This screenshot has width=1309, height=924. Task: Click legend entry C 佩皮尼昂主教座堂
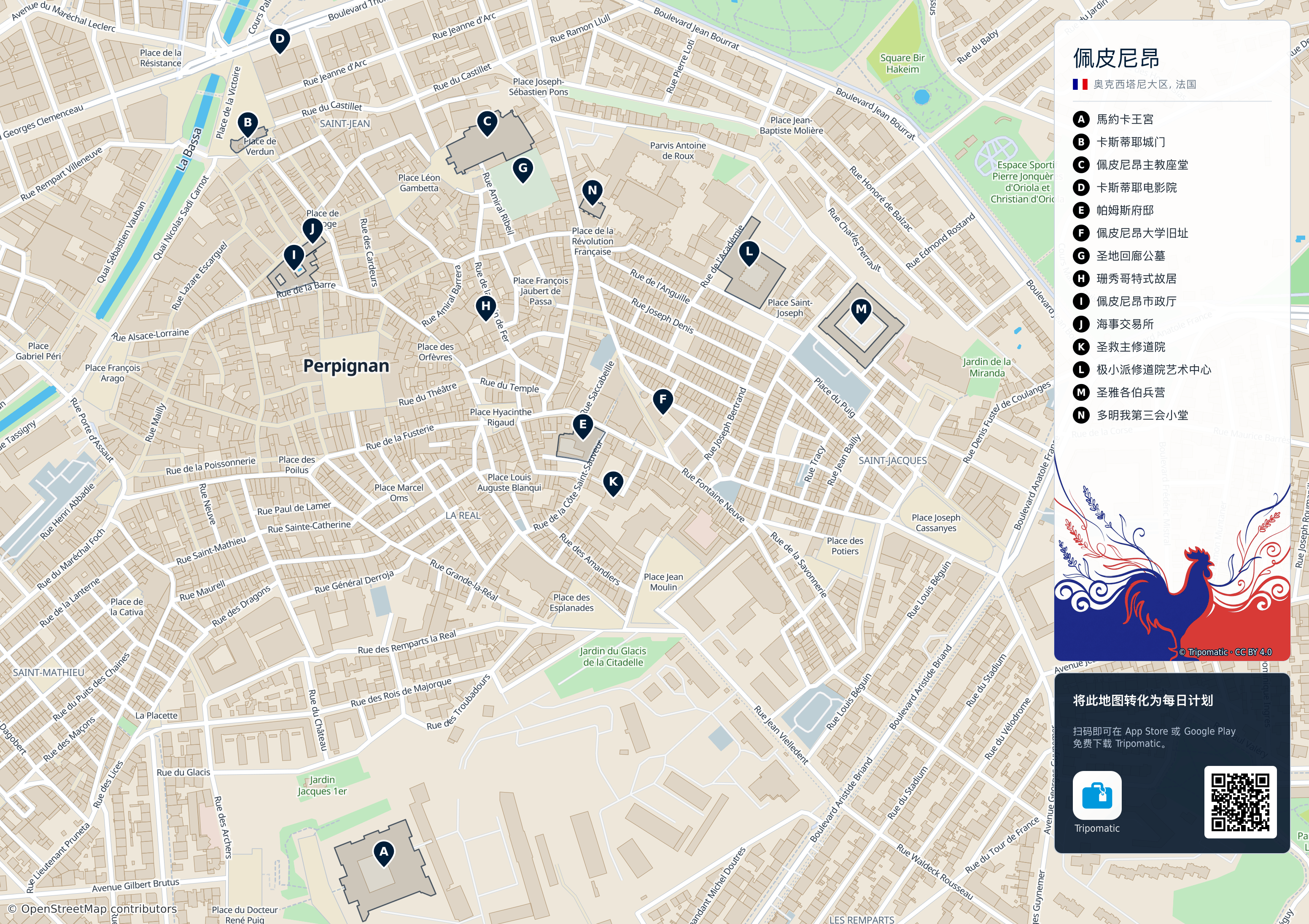click(x=1131, y=165)
